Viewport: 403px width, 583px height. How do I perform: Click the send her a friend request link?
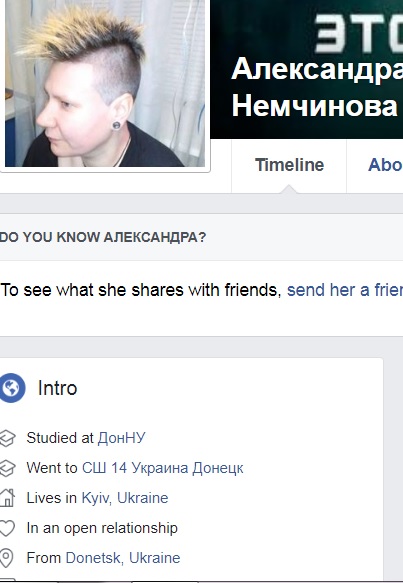(345, 290)
